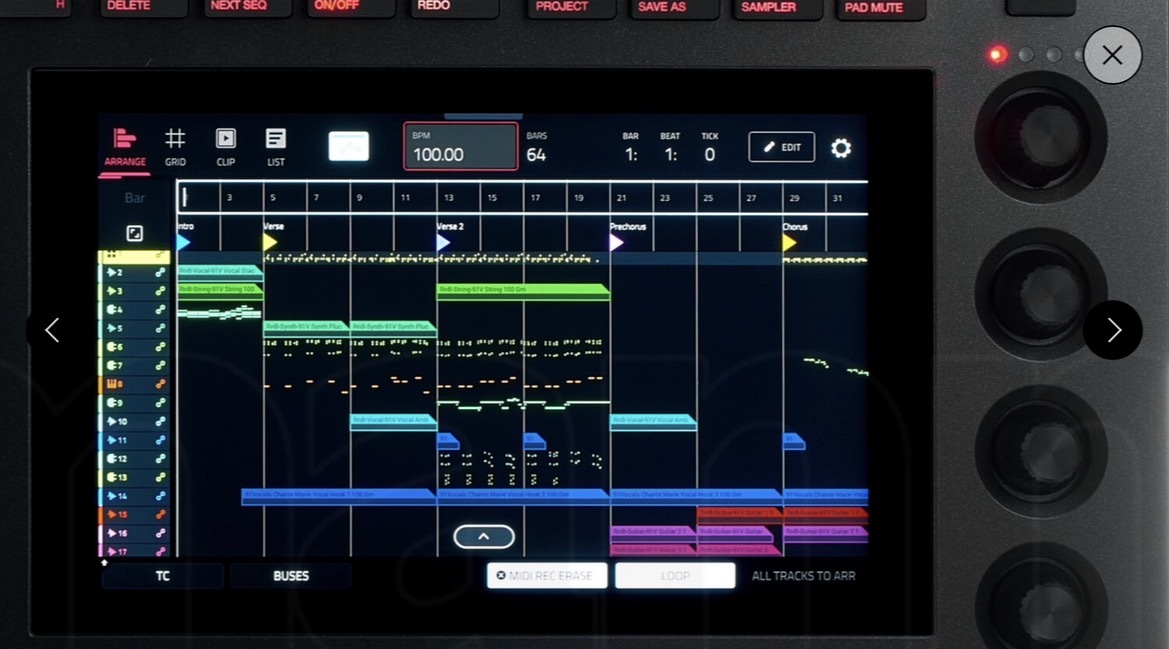Click the Edit pencil button
Viewport: 1169px width, 649px height.
(x=781, y=147)
